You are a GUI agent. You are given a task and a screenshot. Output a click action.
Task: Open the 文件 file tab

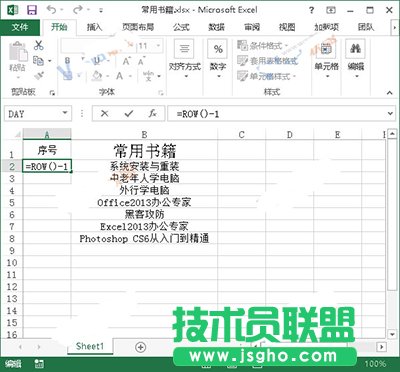(x=20, y=27)
